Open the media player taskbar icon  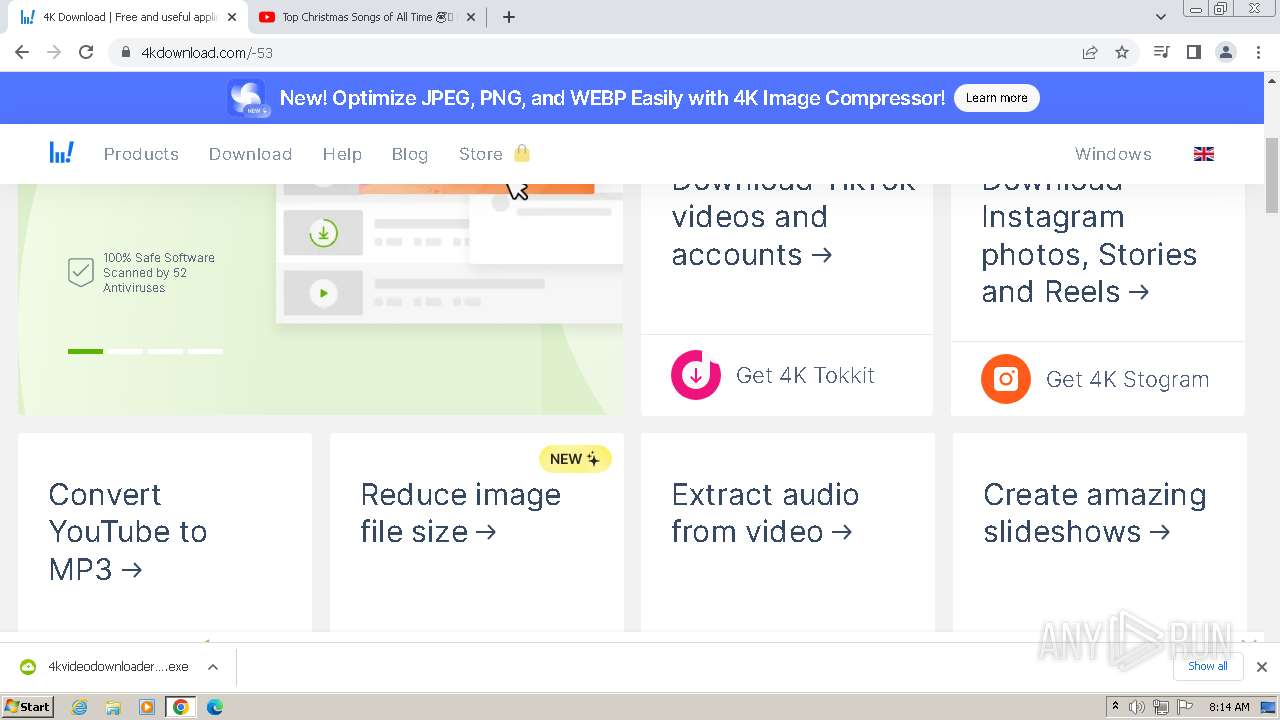click(x=147, y=707)
